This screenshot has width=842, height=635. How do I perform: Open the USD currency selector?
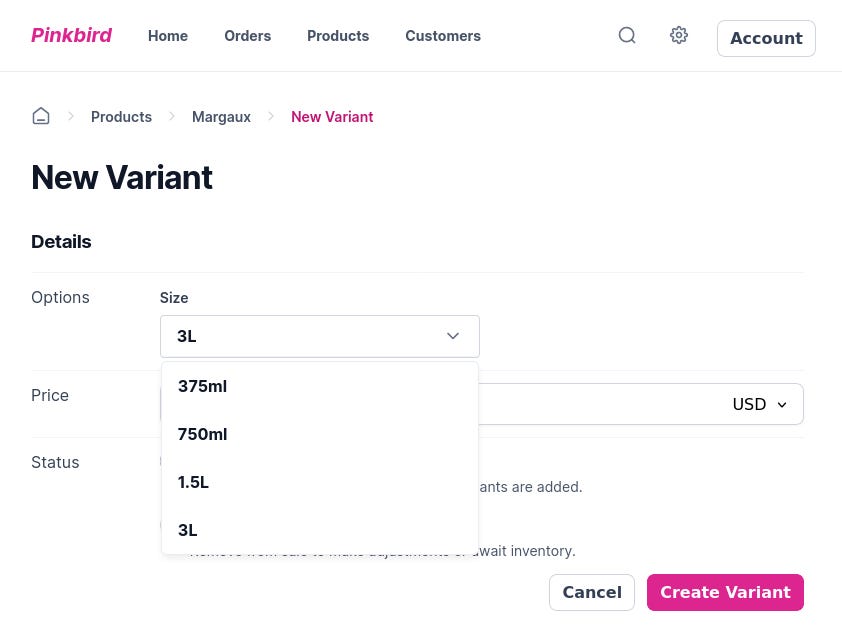[x=759, y=405]
